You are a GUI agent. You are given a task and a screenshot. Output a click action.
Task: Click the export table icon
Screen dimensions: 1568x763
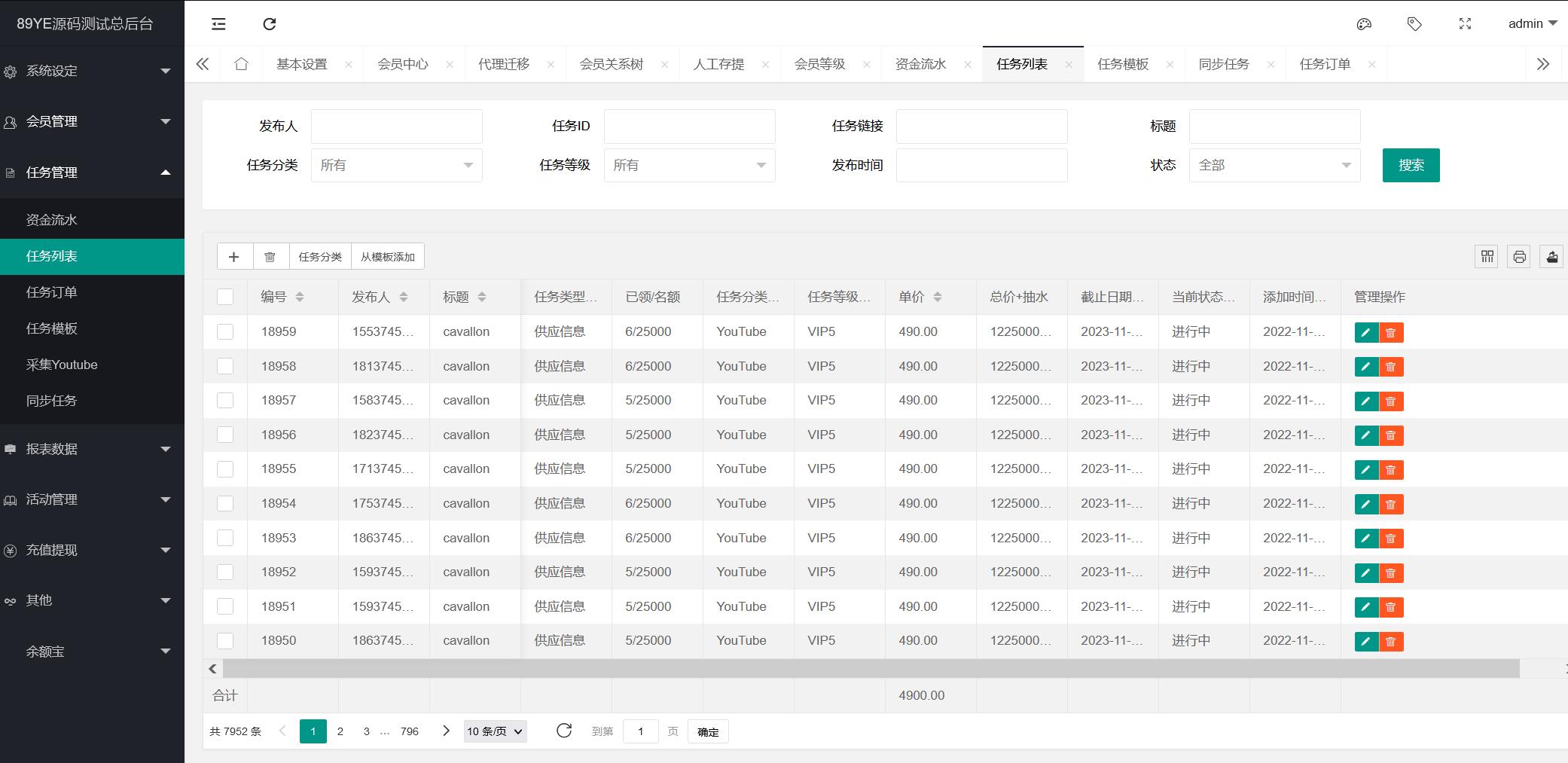(x=1551, y=257)
